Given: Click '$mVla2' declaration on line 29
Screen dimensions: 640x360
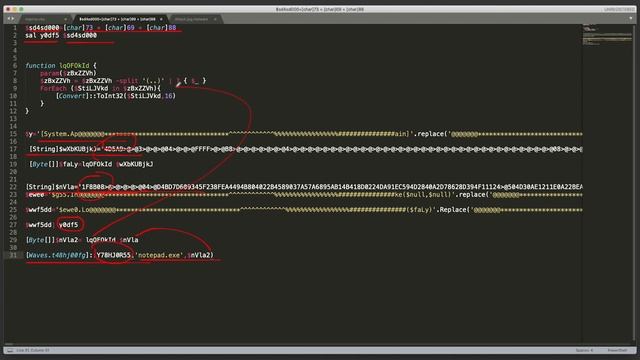Looking at the screenshot, I should tap(67, 240).
